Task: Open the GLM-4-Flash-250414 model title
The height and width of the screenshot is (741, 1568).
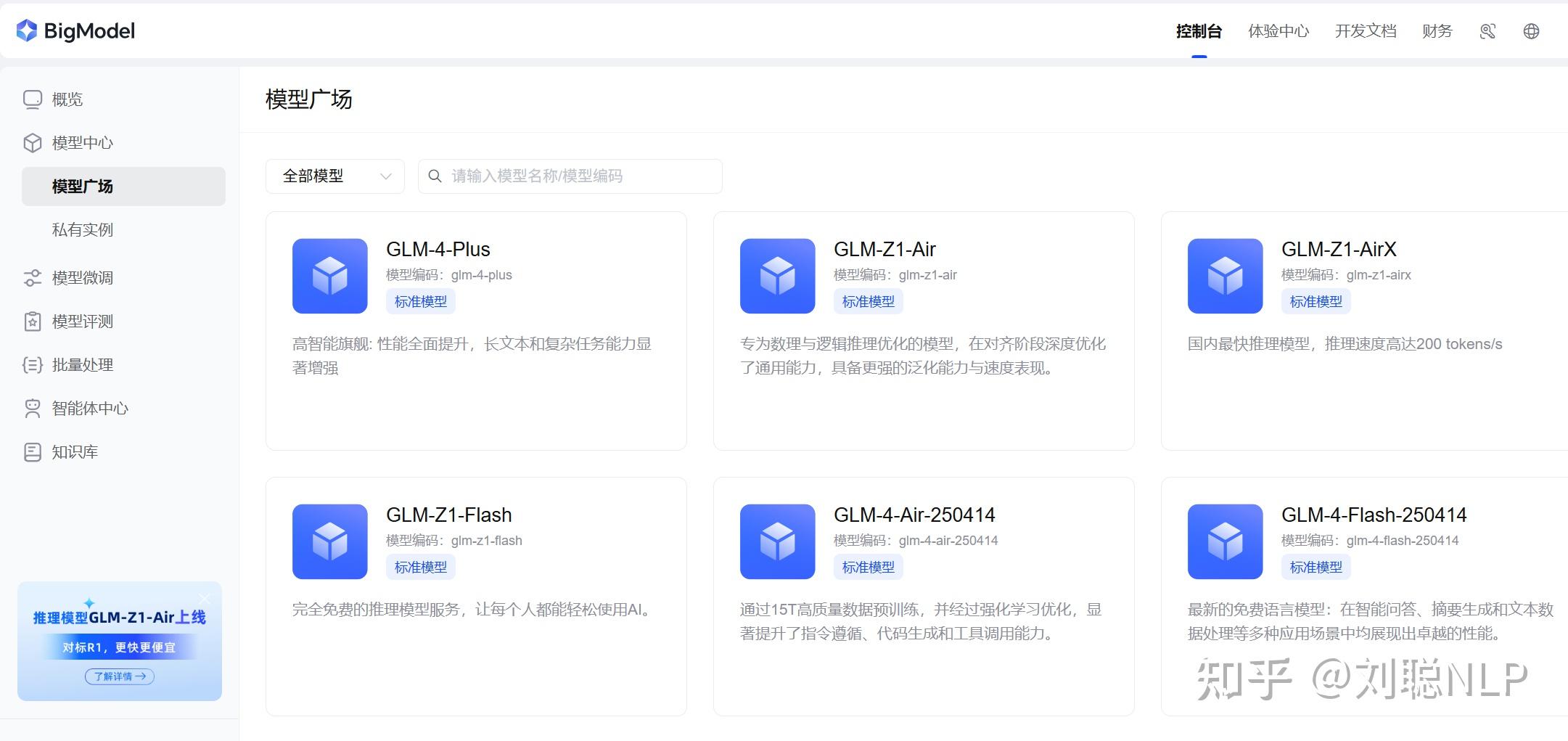Action: click(1374, 515)
